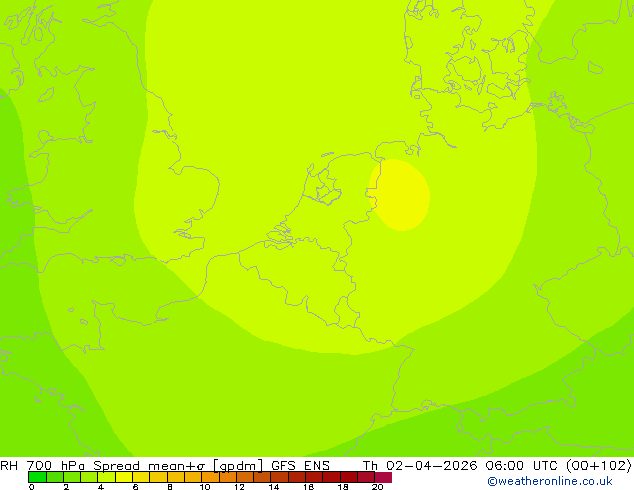Open the weatheronline.co.uk copyright link
634x490 pixels.
pyautogui.click(x=550, y=481)
